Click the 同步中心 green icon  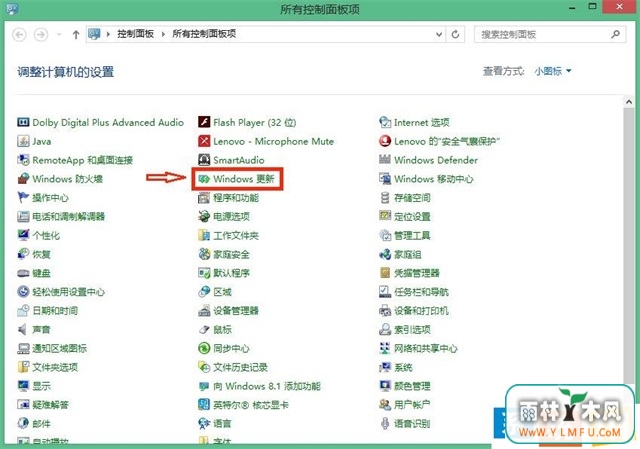(204, 348)
